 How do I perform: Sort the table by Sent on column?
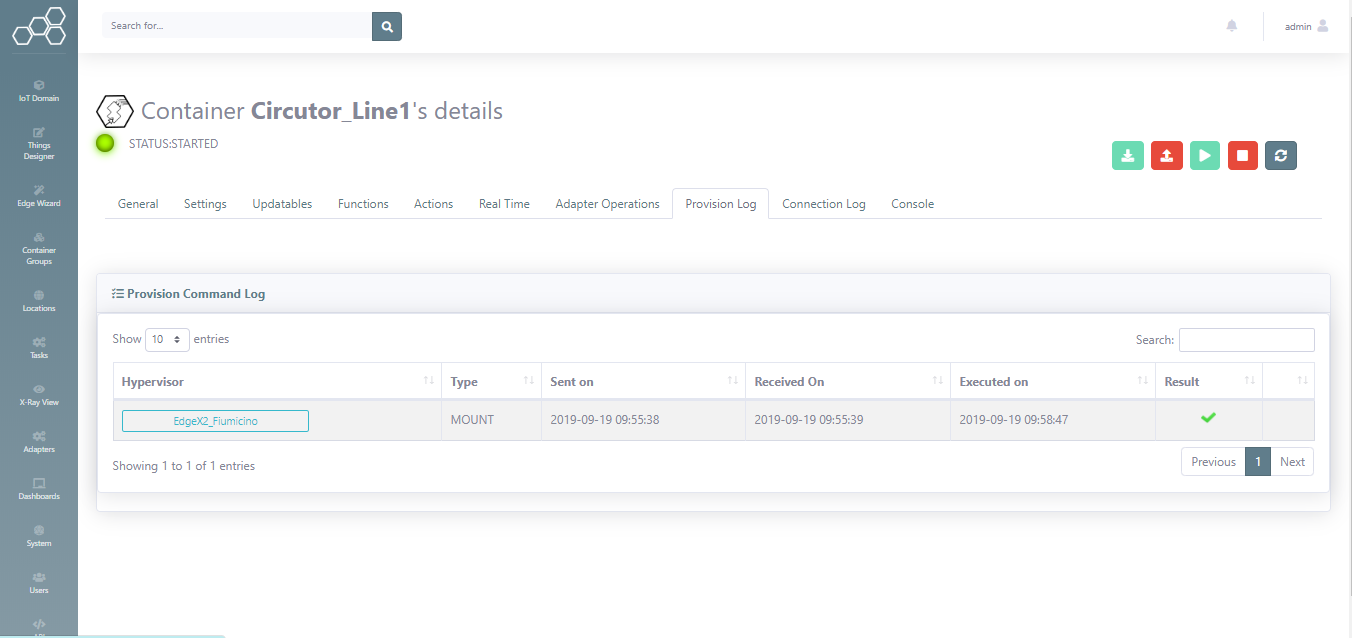(643, 381)
